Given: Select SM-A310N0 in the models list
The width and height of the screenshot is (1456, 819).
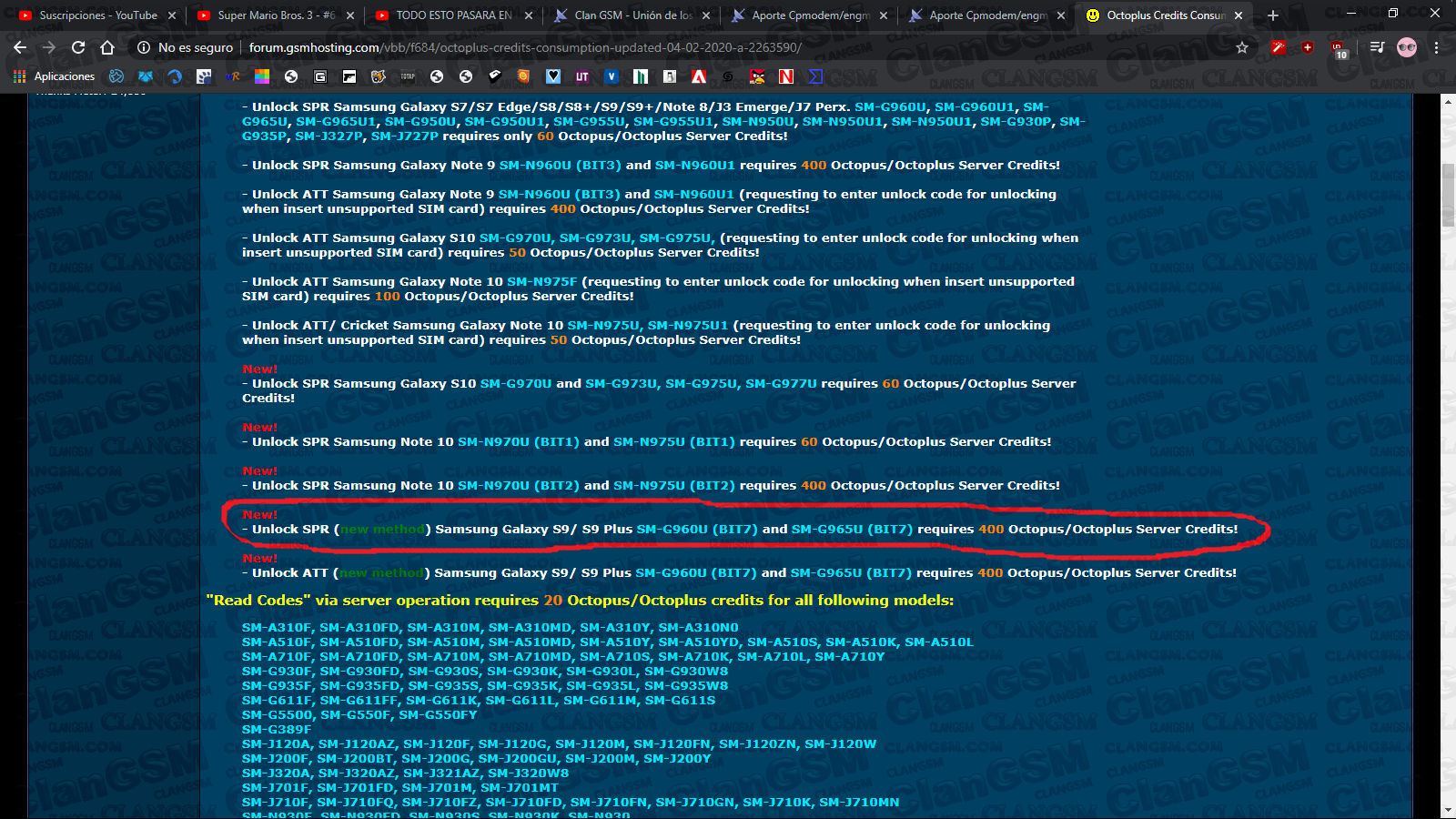Looking at the screenshot, I should (698, 628).
